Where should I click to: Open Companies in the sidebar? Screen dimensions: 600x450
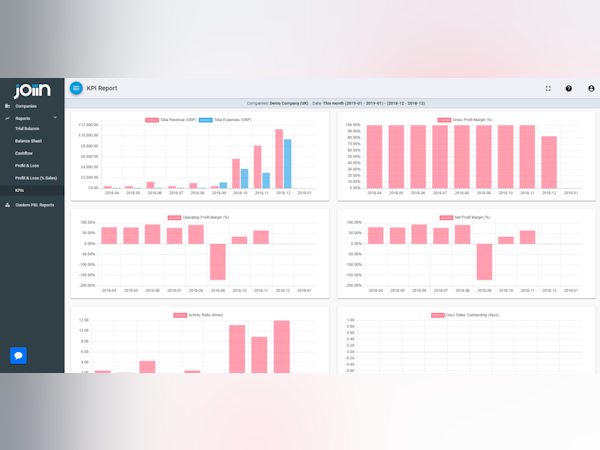[26, 106]
